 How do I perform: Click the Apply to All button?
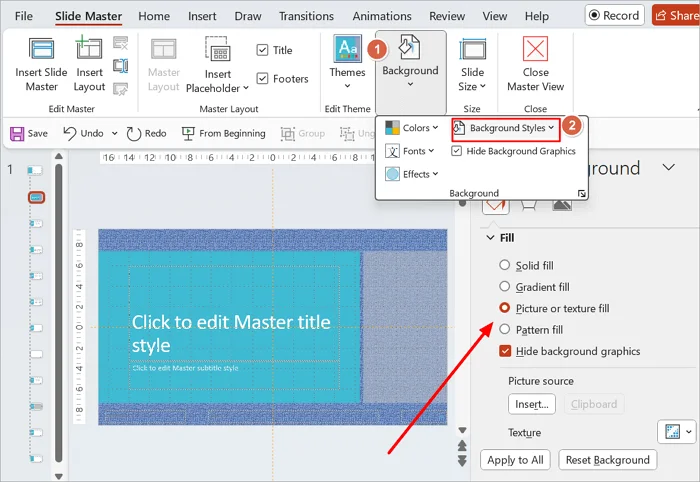click(515, 460)
